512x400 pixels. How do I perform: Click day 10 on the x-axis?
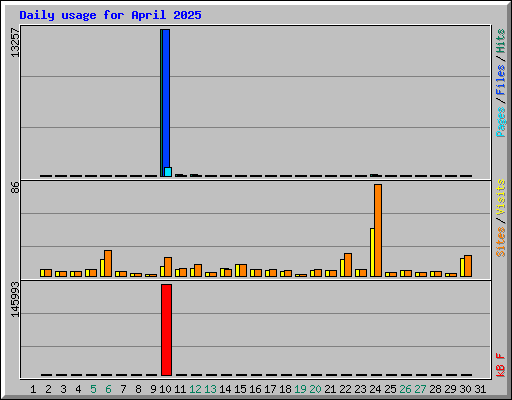click(x=165, y=389)
